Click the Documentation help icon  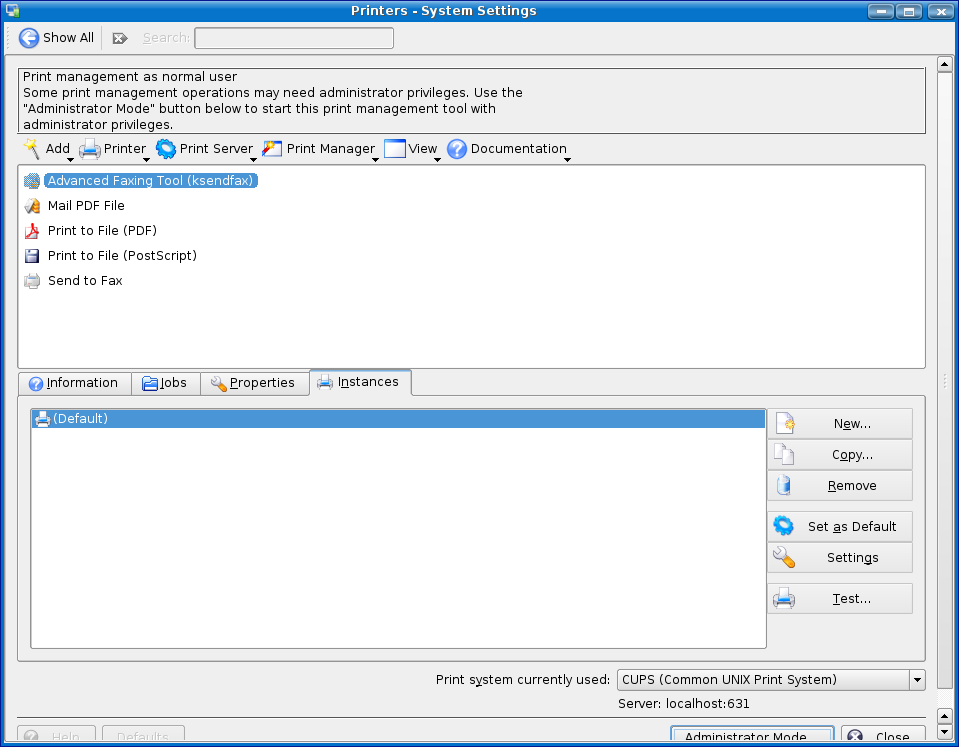pos(457,149)
